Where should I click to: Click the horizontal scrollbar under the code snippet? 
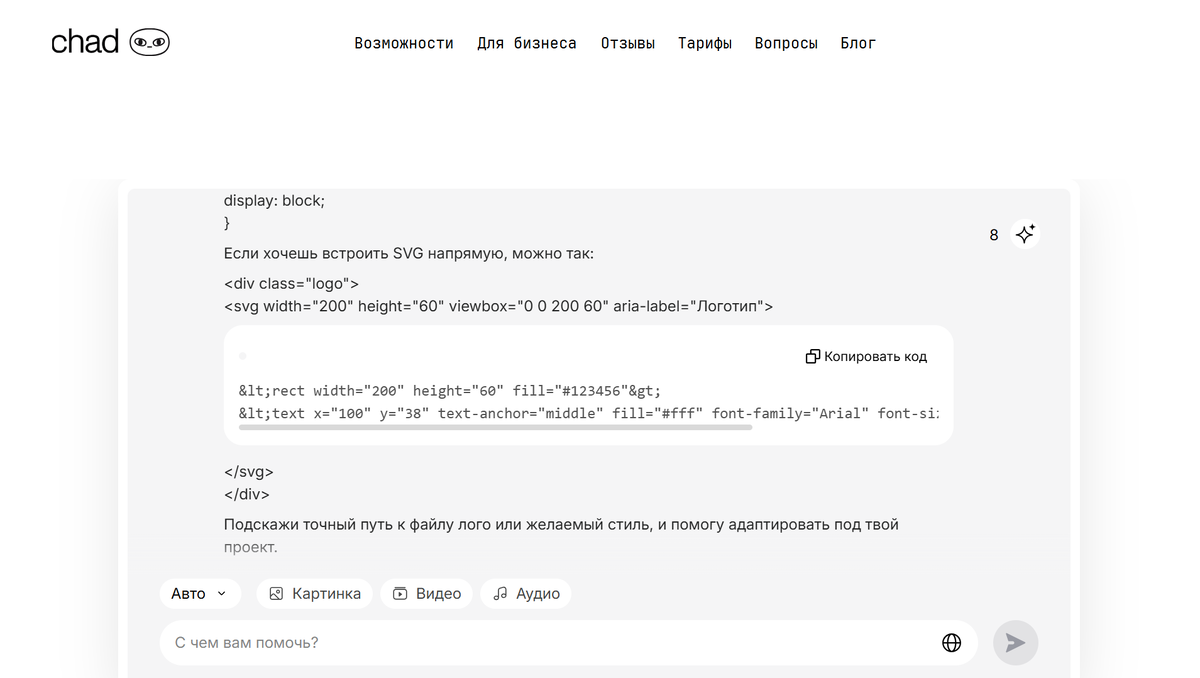pyautogui.click(x=495, y=427)
